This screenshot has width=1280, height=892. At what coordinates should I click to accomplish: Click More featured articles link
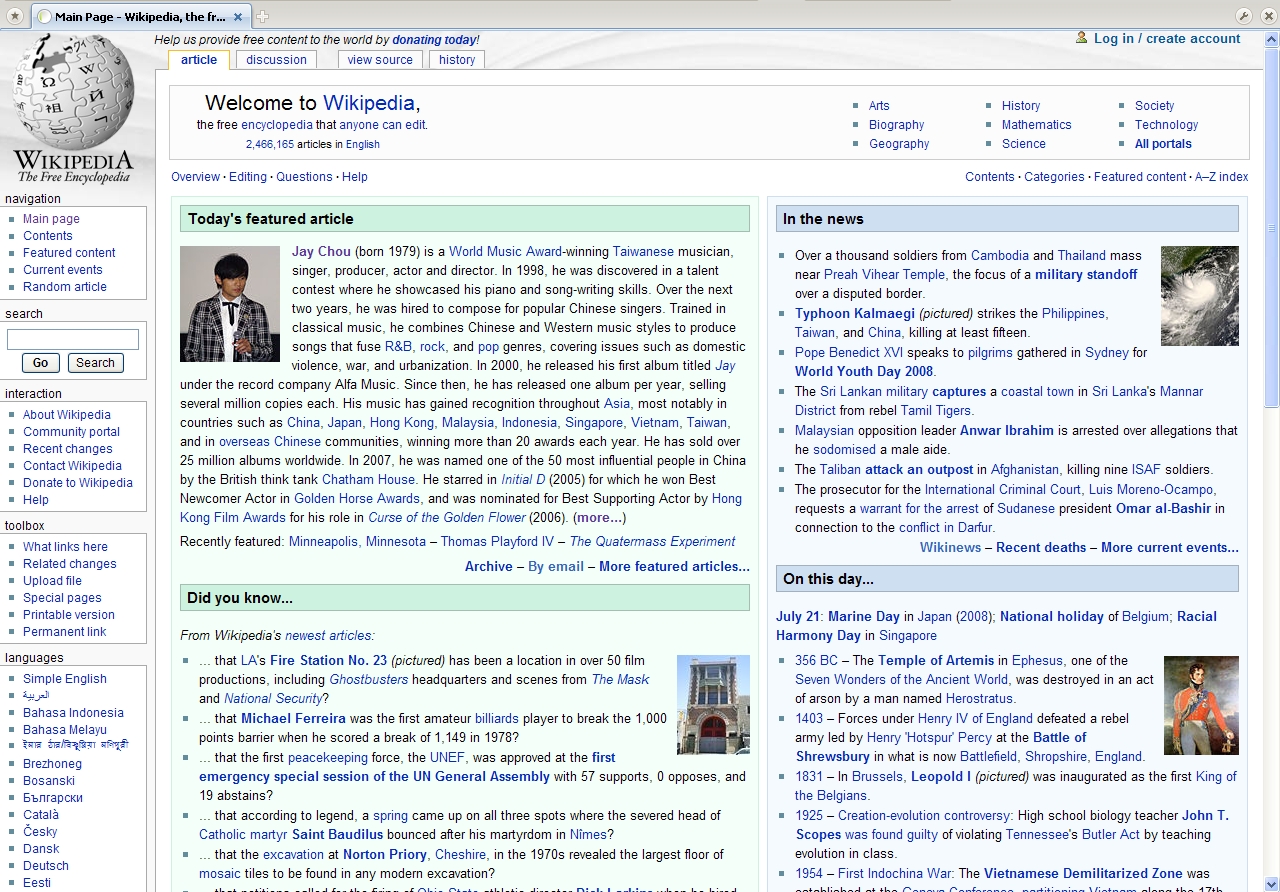tap(674, 567)
